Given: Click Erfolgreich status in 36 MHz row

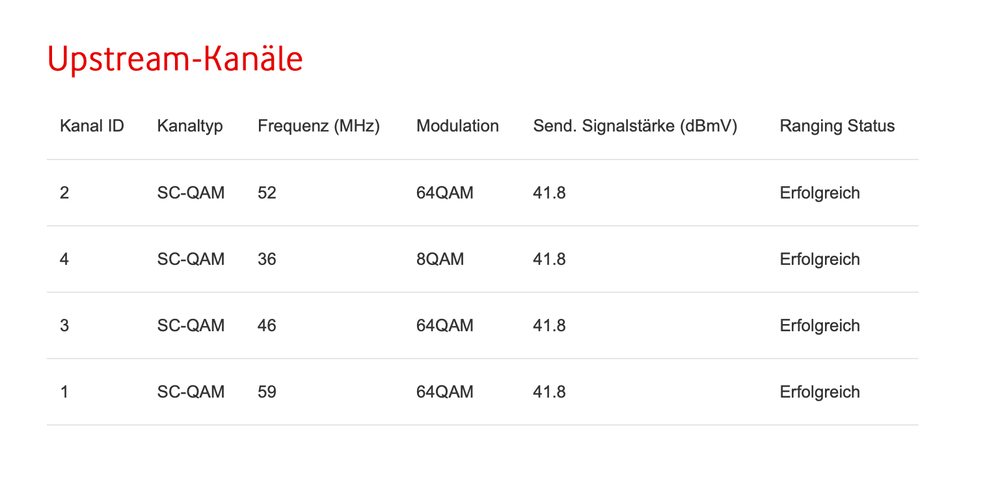Looking at the screenshot, I should click(x=819, y=259).
